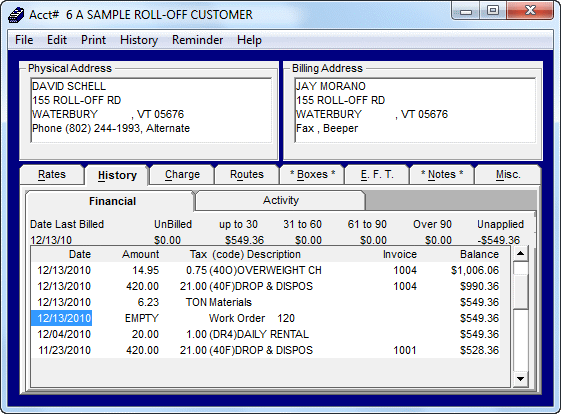Click the scroll up arrow in history list

point(521,254)
